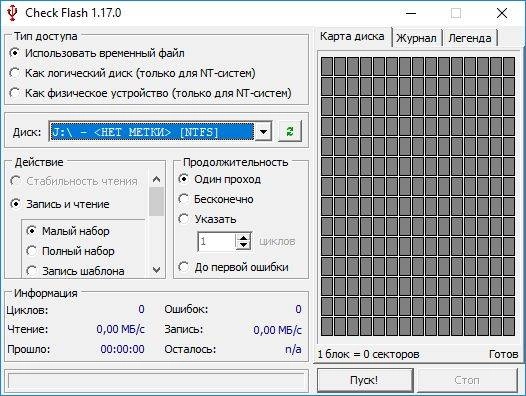Click the cycles number input field
526x396 pixels.
coord(216,241)
